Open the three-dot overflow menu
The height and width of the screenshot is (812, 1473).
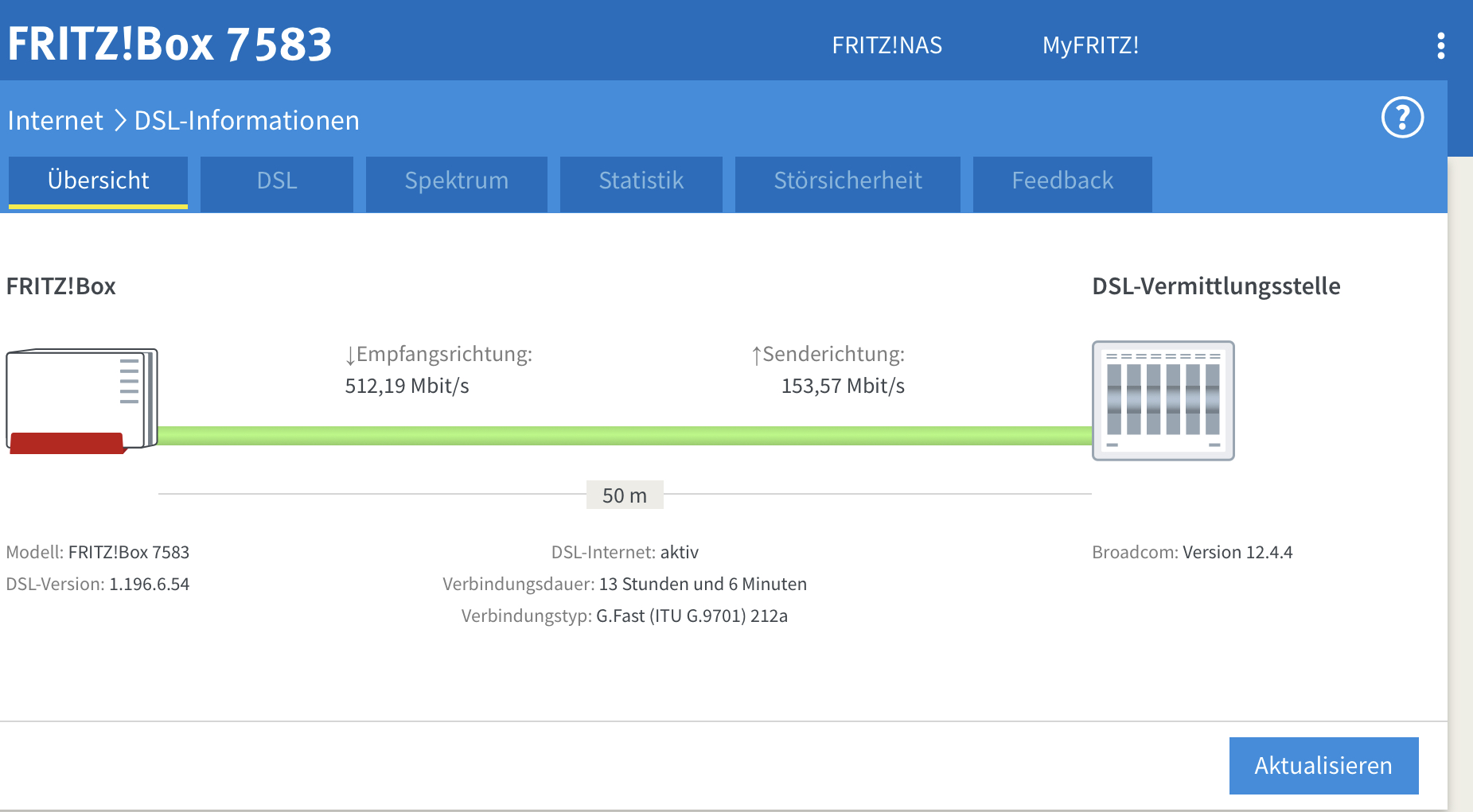click(x=1440, y=45)
